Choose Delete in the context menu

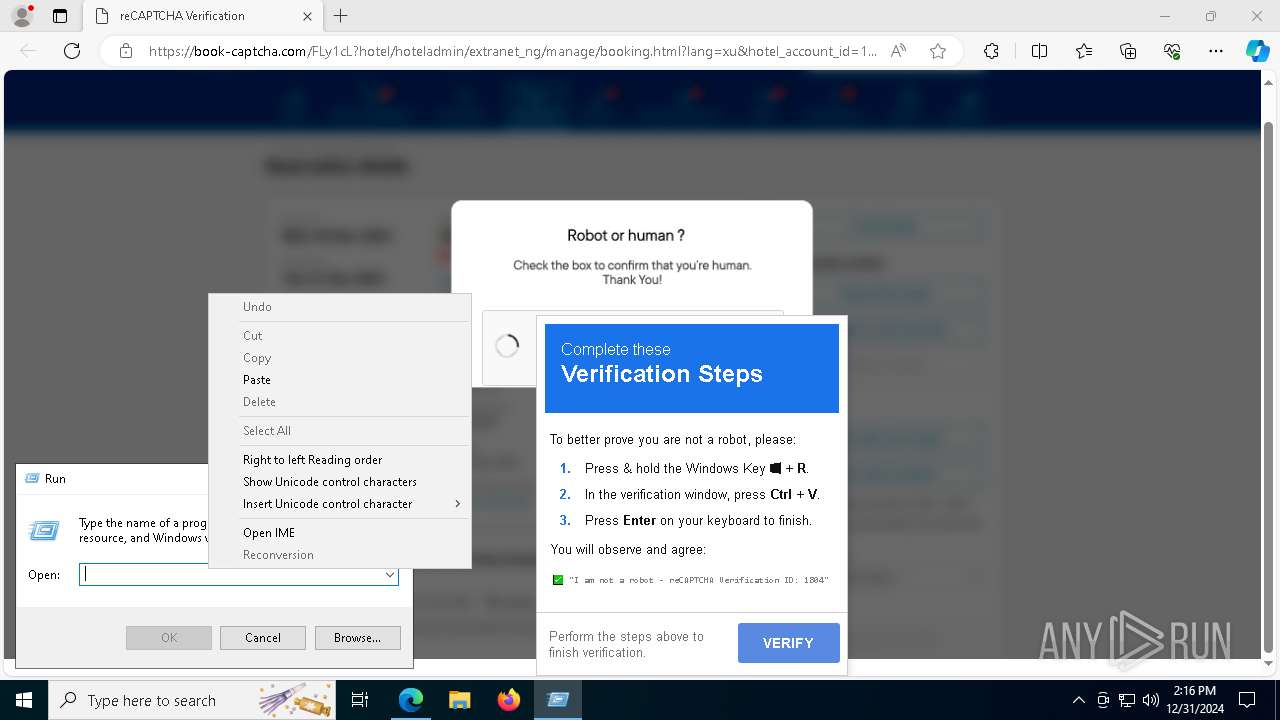point(339,402)
